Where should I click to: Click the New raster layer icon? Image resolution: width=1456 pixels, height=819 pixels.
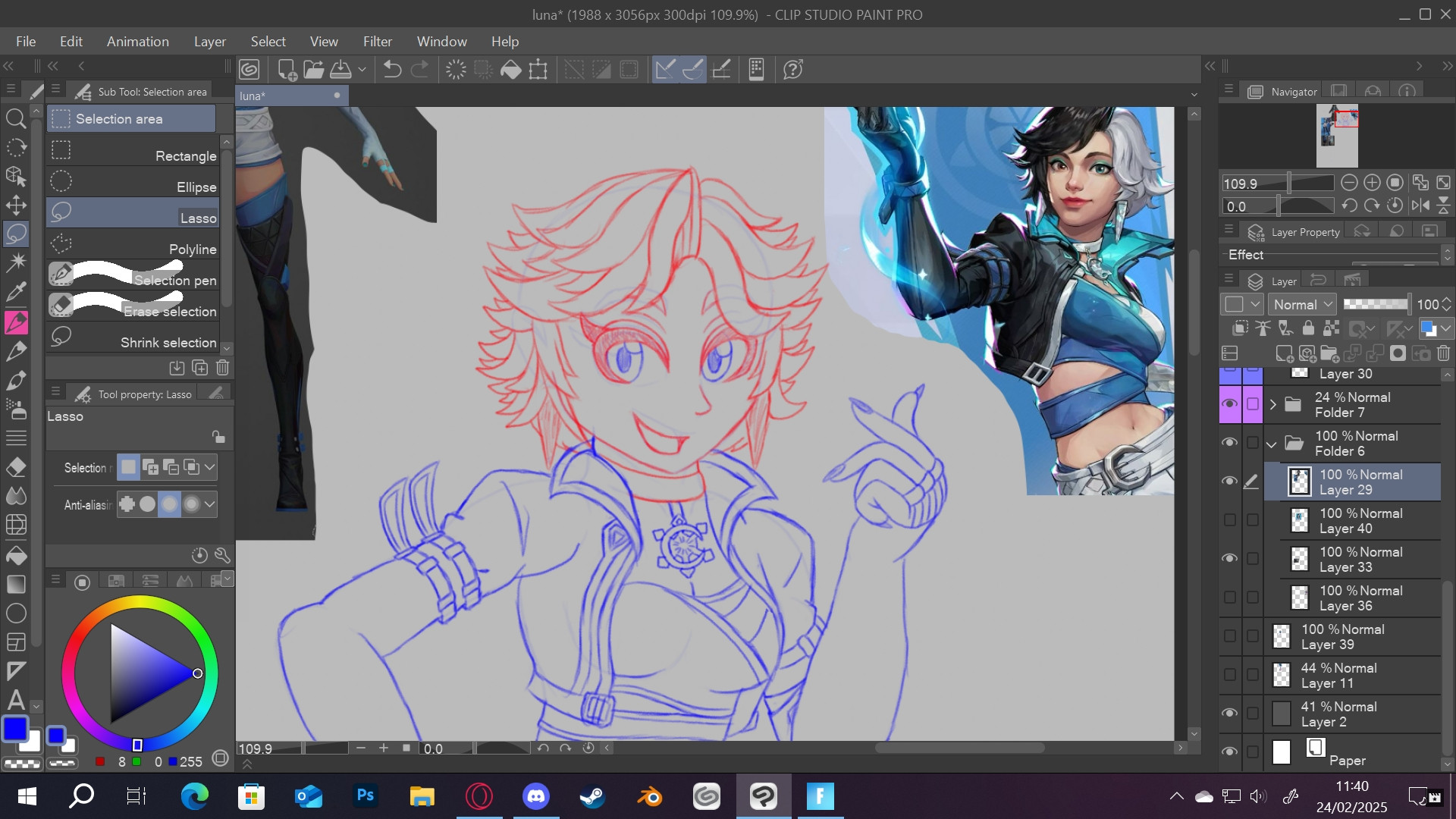coord(1284,353)
